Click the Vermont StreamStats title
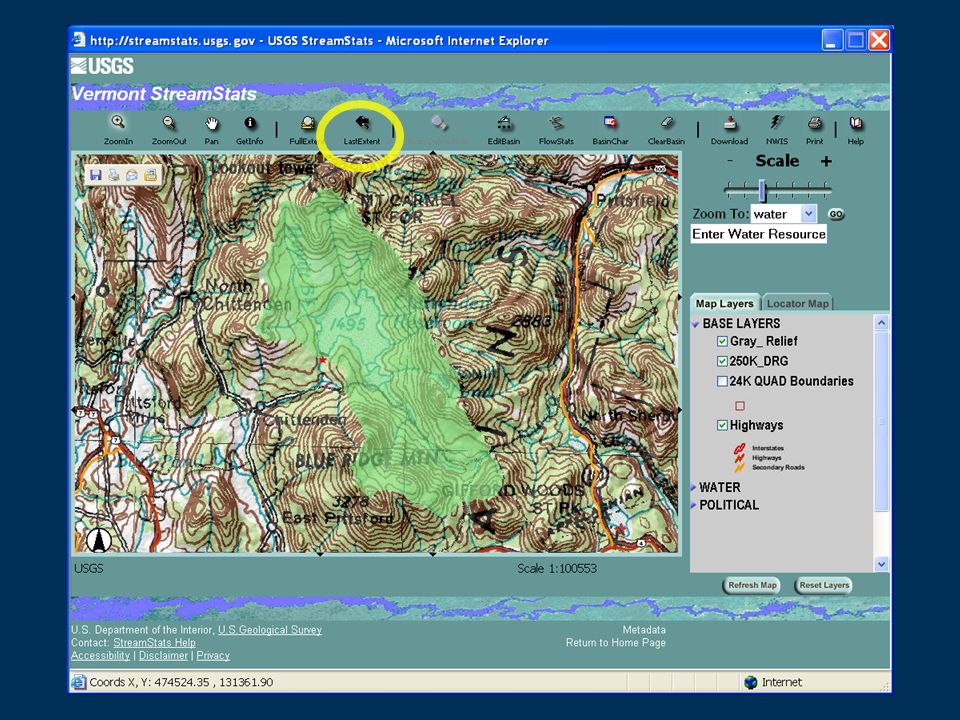The image size is (960, 720). [x=163, y=94]
